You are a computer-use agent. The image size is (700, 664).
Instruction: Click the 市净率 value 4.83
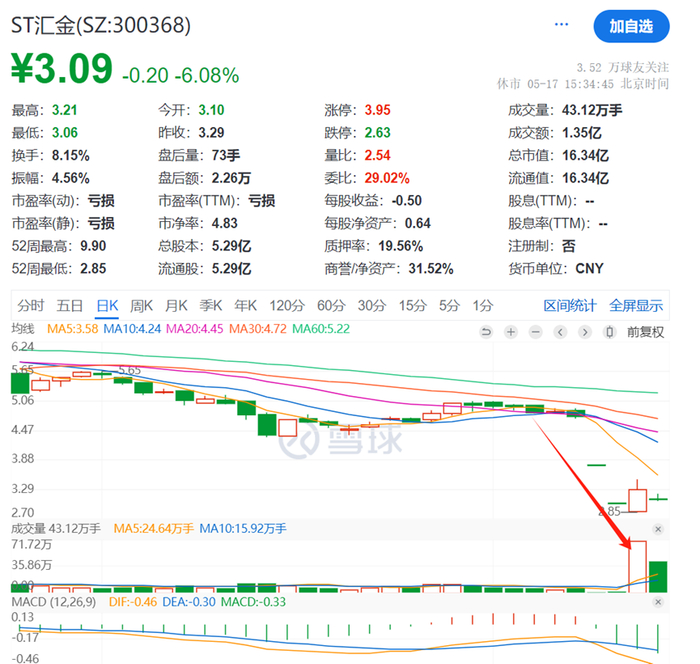225,223
